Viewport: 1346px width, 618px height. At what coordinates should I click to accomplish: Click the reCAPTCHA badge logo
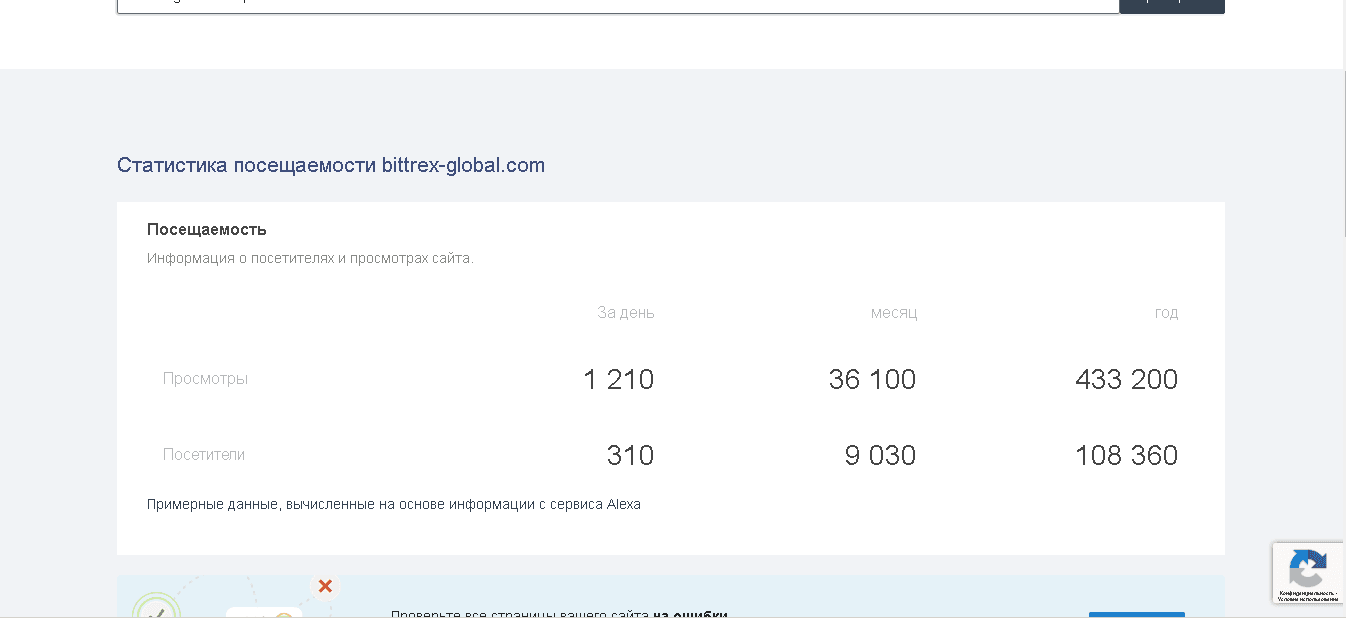click(x=1307, y=568)
